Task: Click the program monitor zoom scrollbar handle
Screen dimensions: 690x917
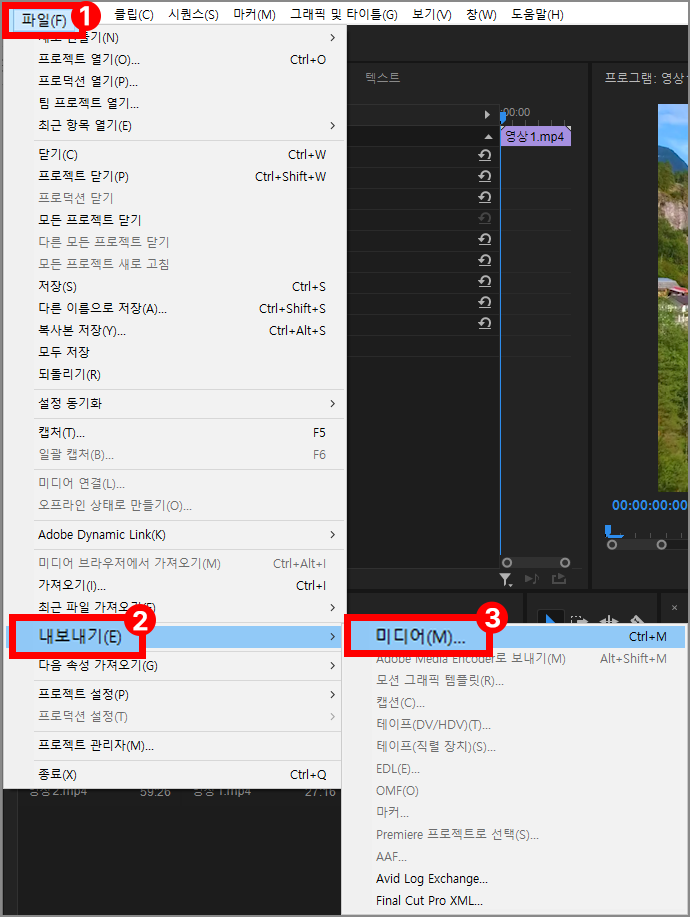Action: [636, 544]
